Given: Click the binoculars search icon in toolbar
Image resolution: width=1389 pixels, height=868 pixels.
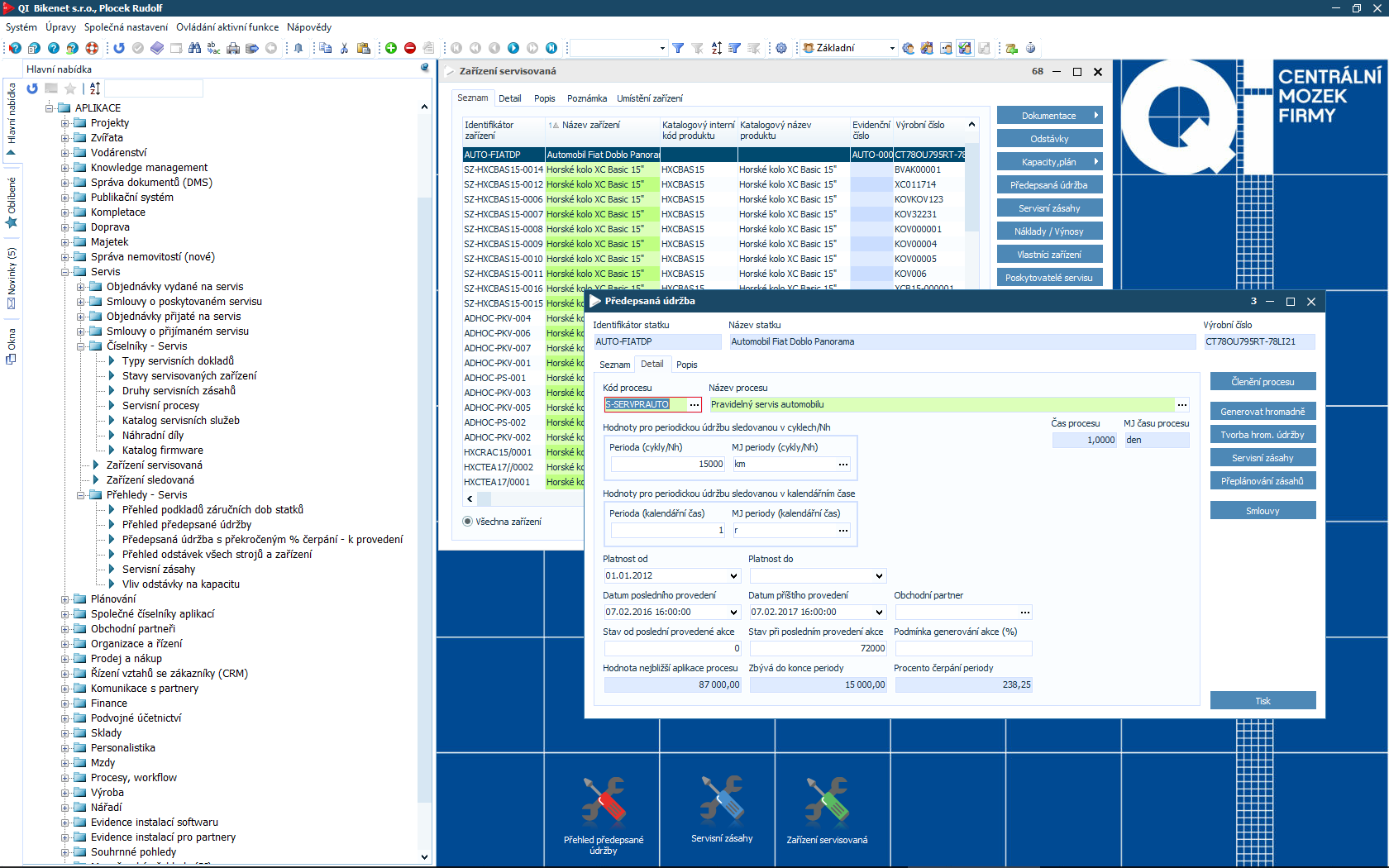Looking at the screenshot, I should click(194, 48).
